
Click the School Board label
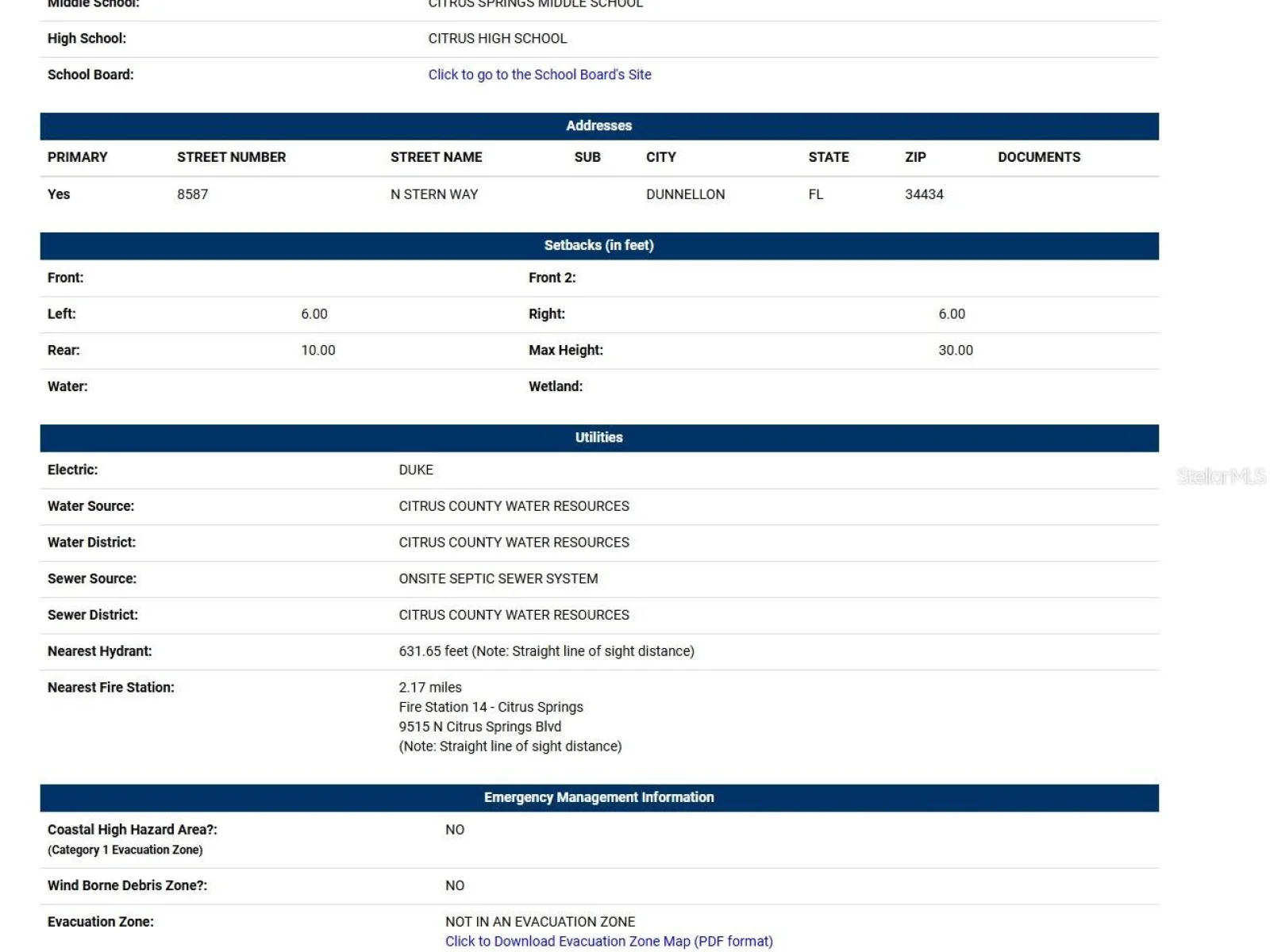[x=90, y=75]
